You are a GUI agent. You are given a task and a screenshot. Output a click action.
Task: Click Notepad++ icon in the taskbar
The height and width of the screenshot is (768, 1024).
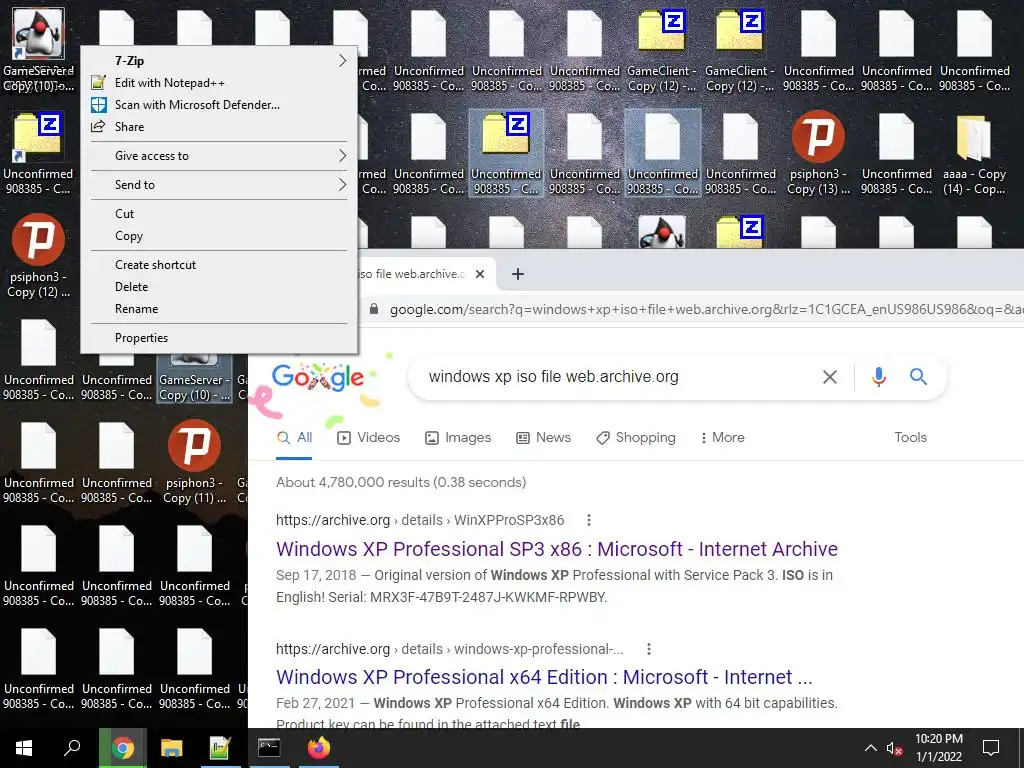[x=219, y=748]
